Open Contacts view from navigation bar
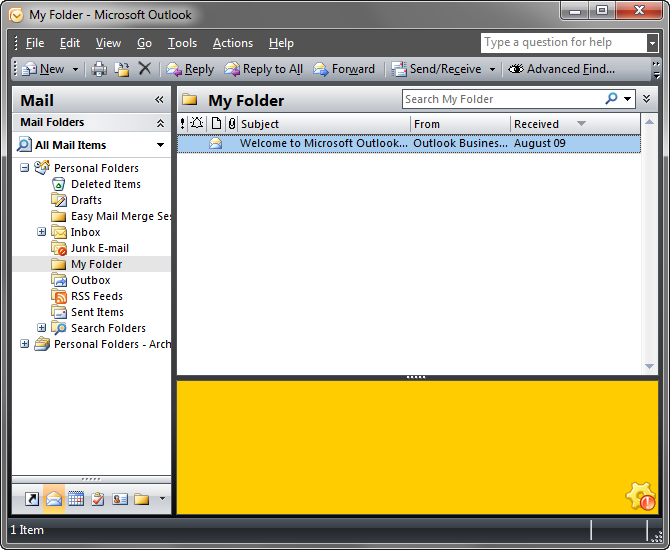Image resolution: width=670 pixels, height=550 pixels. point(120,499)
